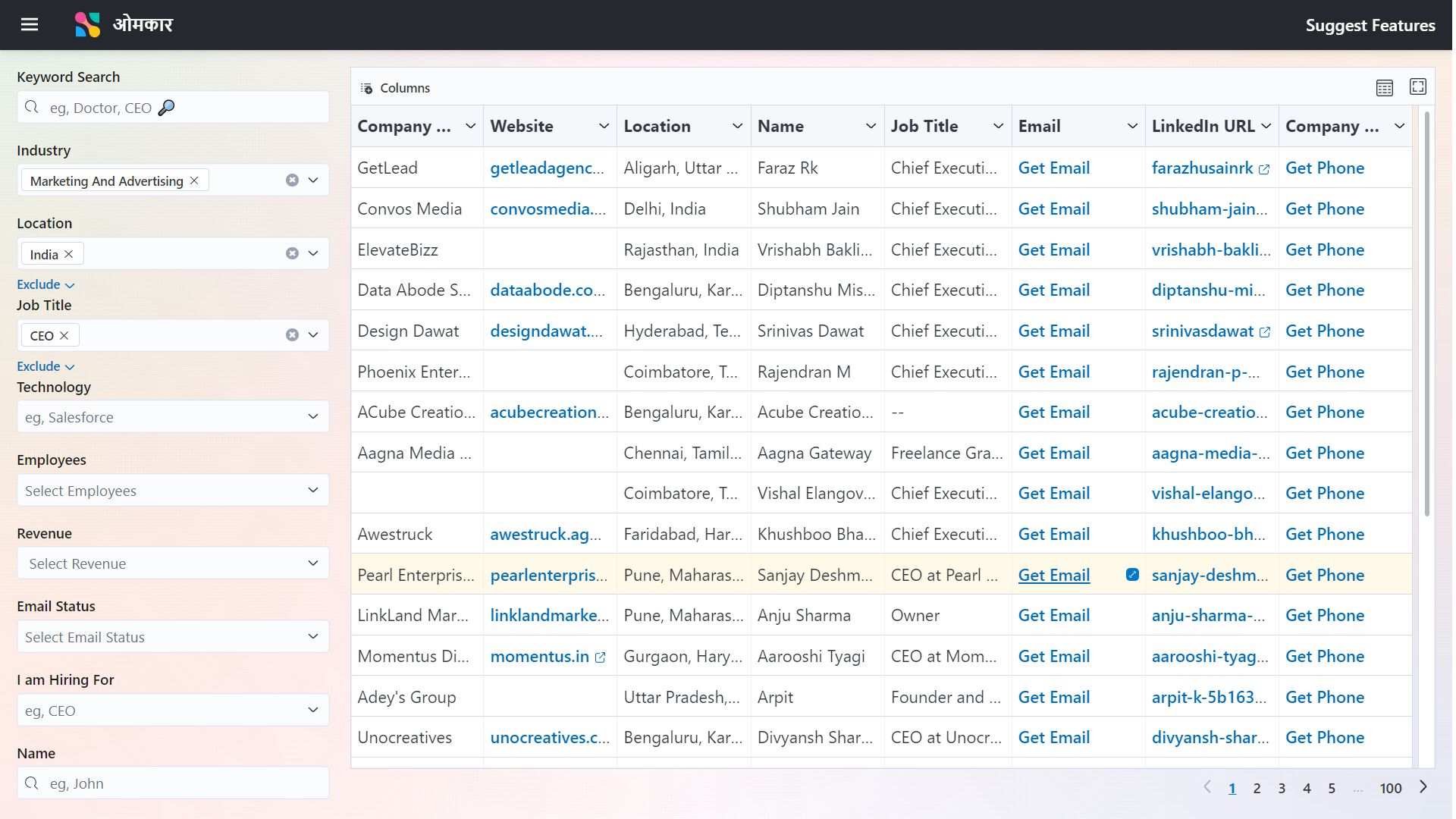Go to previous page arrow

pyautogui.click(x=1207, y=787)
